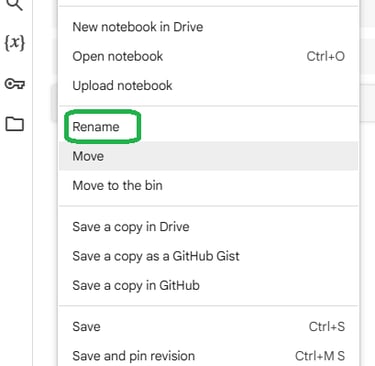This screenshot has height=366, width=375.
Task: Choose Open notebook menu entry
Action: 208,56
